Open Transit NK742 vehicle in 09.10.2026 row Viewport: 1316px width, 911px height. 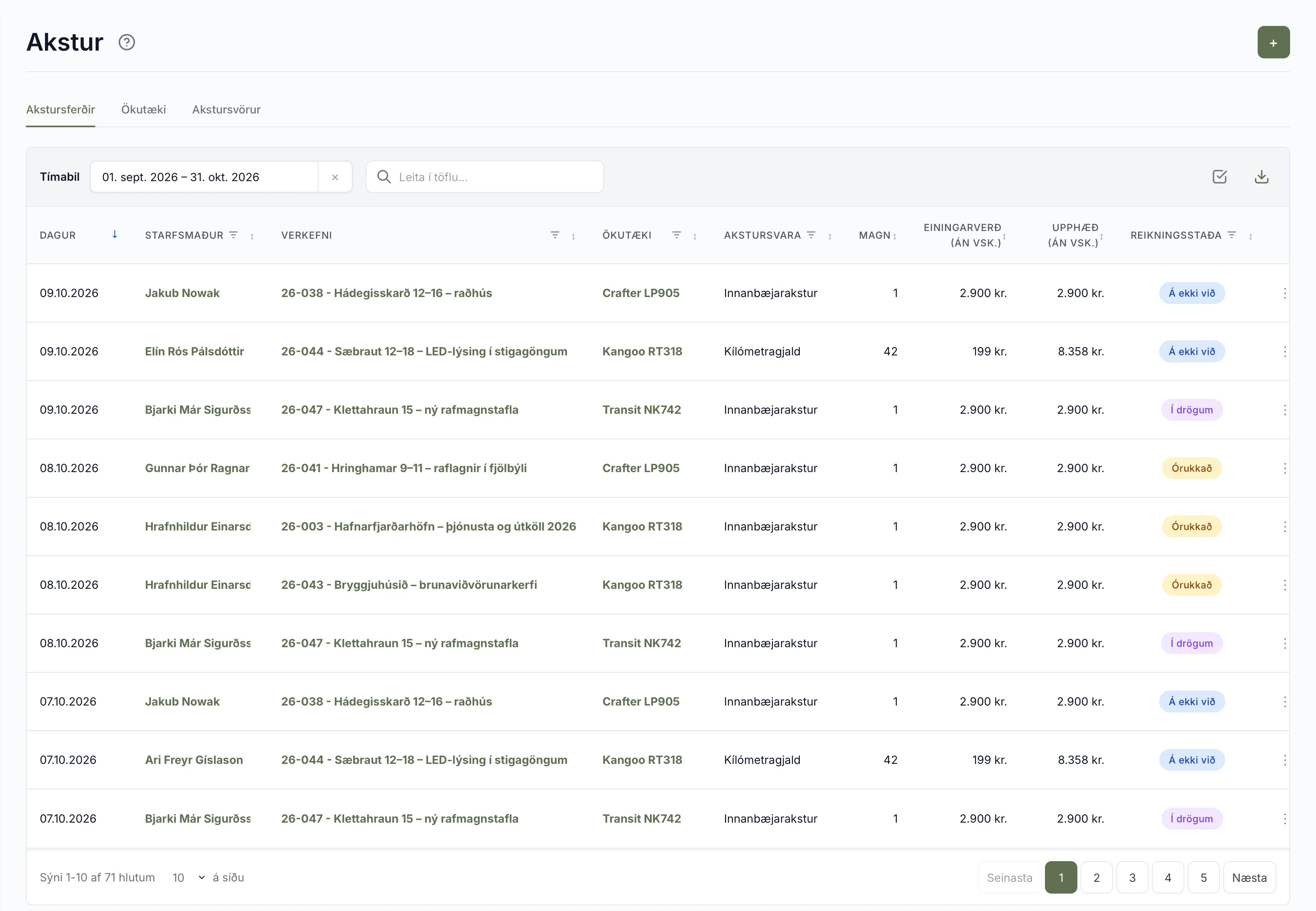[641, 410]
